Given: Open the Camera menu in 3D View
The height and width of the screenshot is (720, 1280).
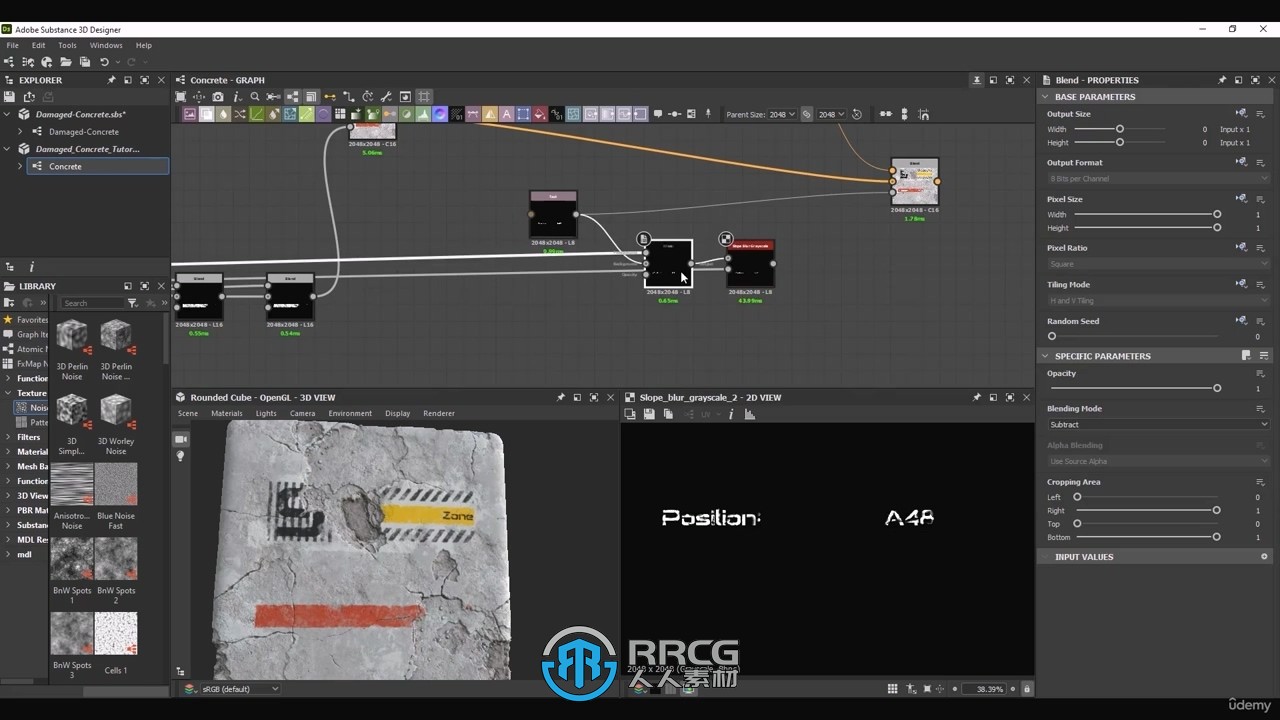Looking at the screenshot, I should point(303,413).
